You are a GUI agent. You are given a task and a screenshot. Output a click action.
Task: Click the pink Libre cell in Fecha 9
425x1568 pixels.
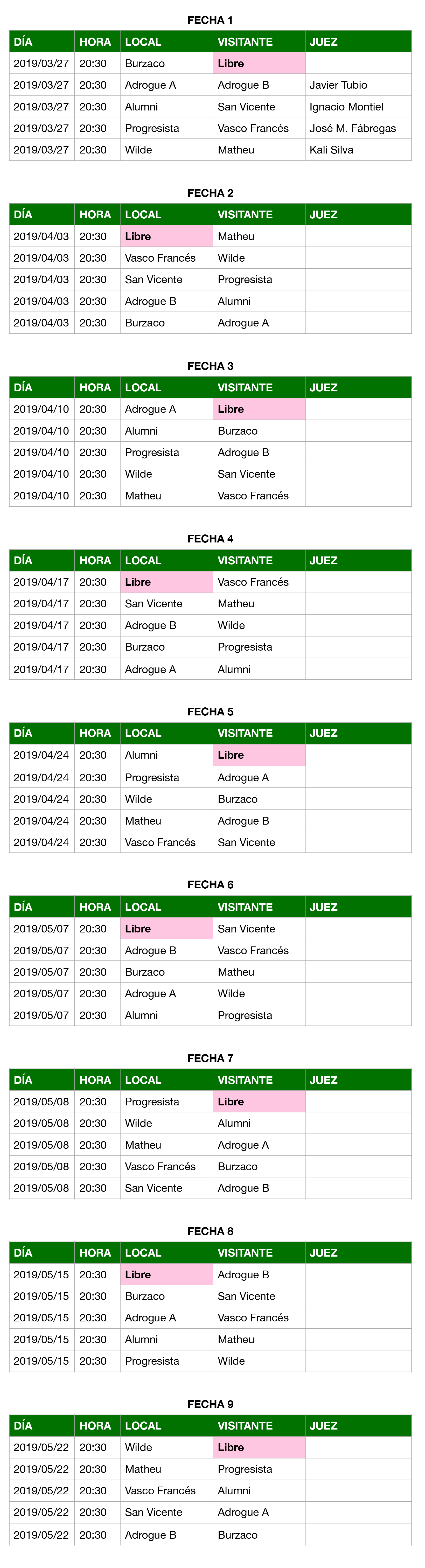(259, 1447)
